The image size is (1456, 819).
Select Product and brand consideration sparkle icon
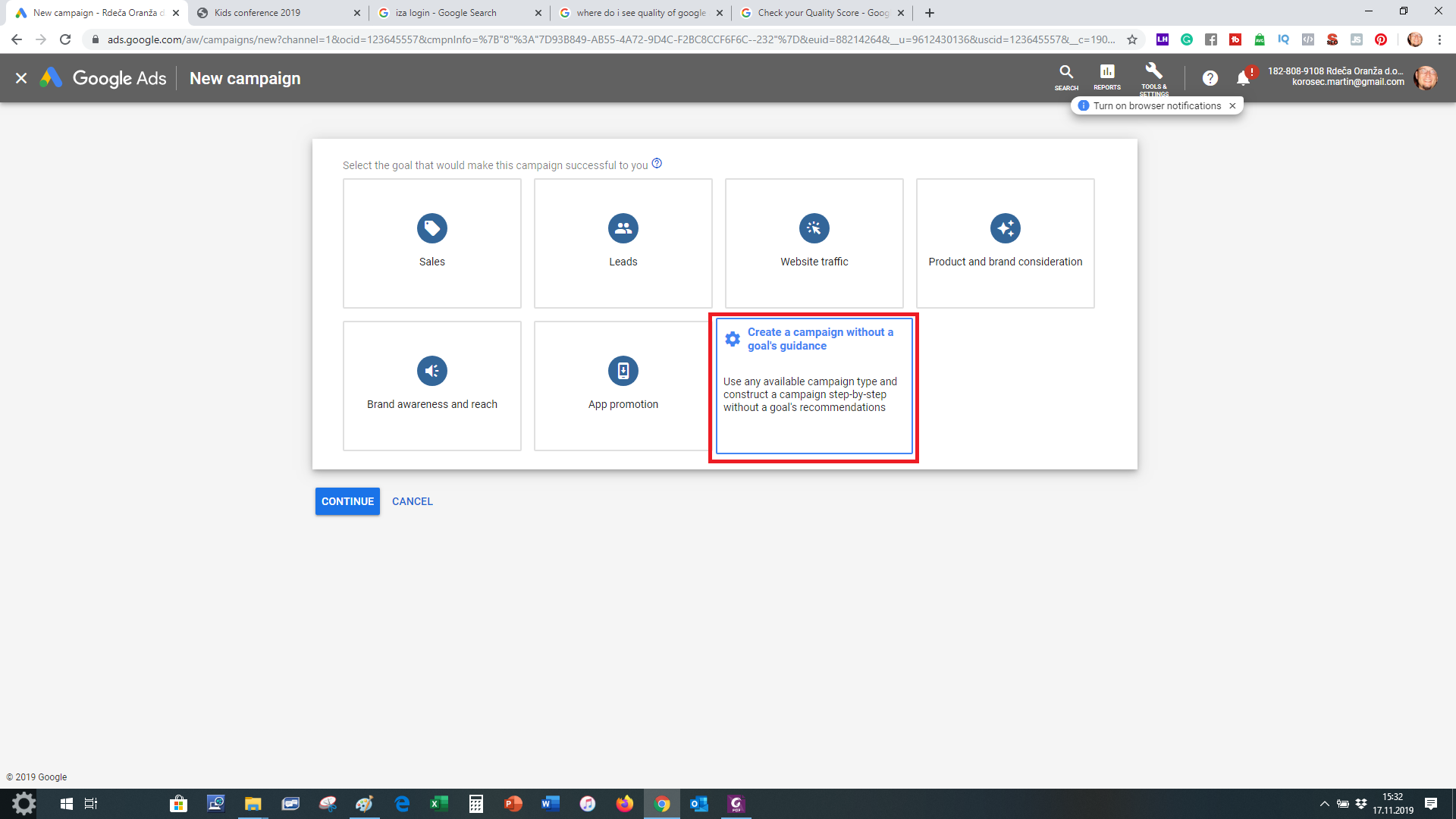[x=1005, y=228]
